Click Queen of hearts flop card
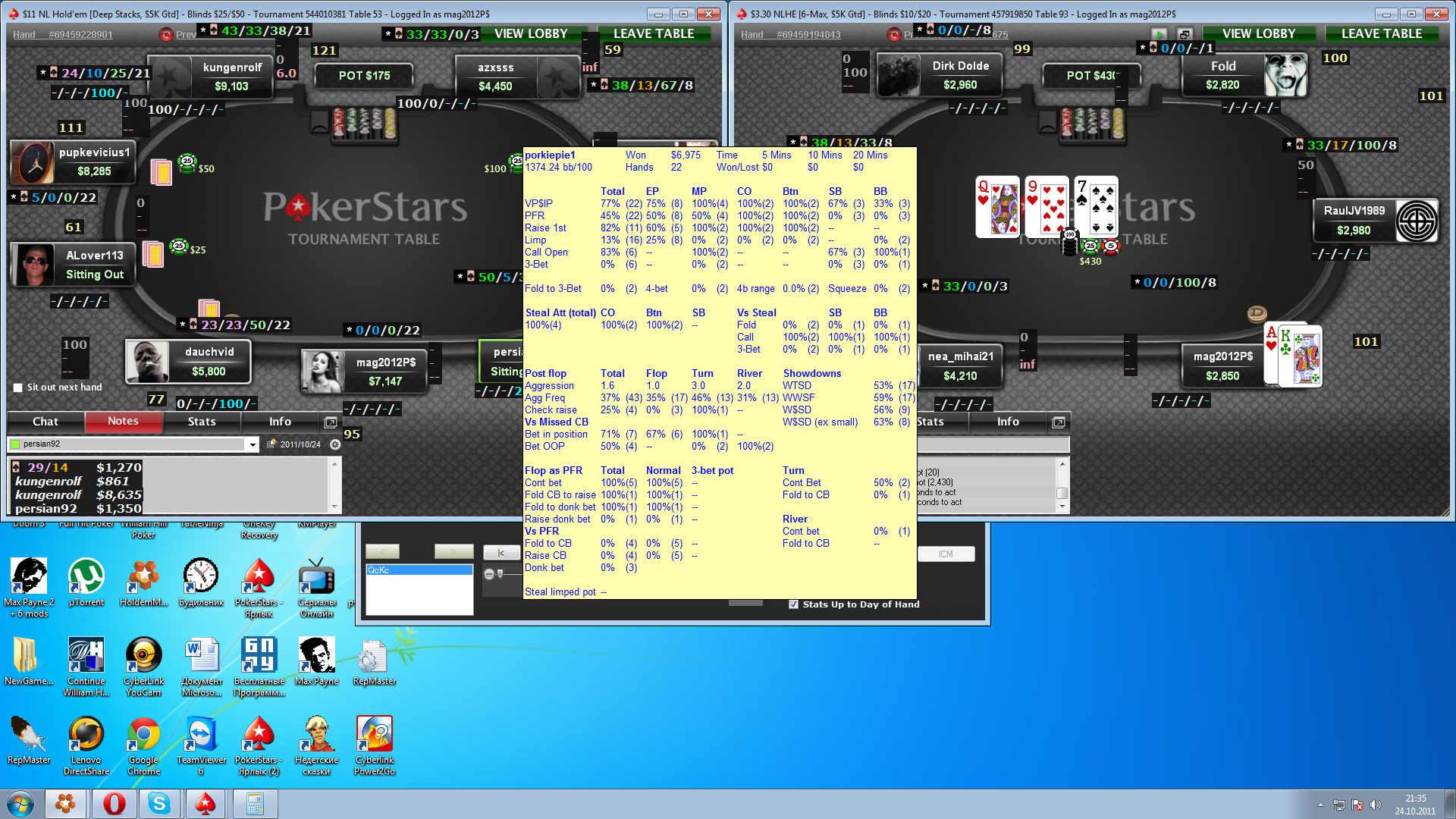Image resolution: width=1456 pixels, height=819 pixels. pos(997,207)
